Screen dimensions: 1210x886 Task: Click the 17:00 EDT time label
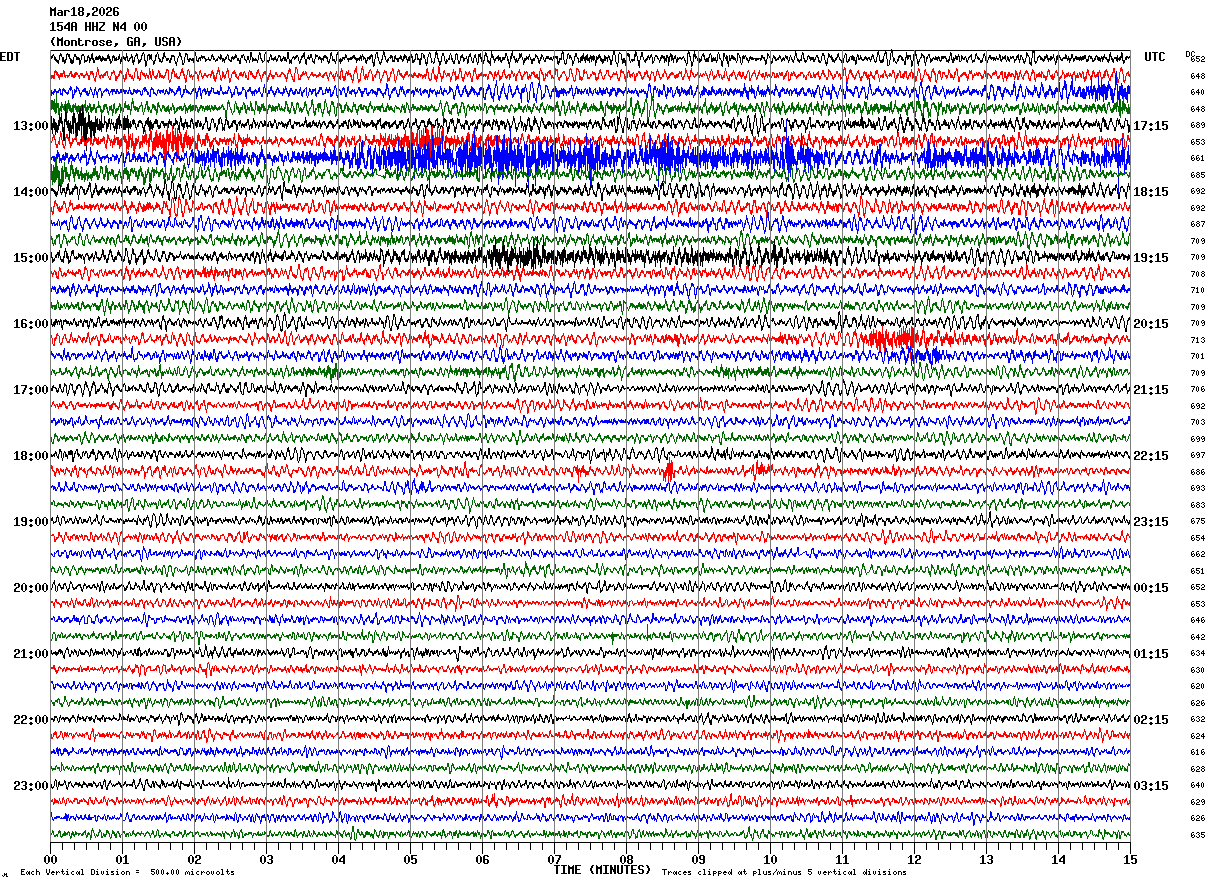coord(30,390)
